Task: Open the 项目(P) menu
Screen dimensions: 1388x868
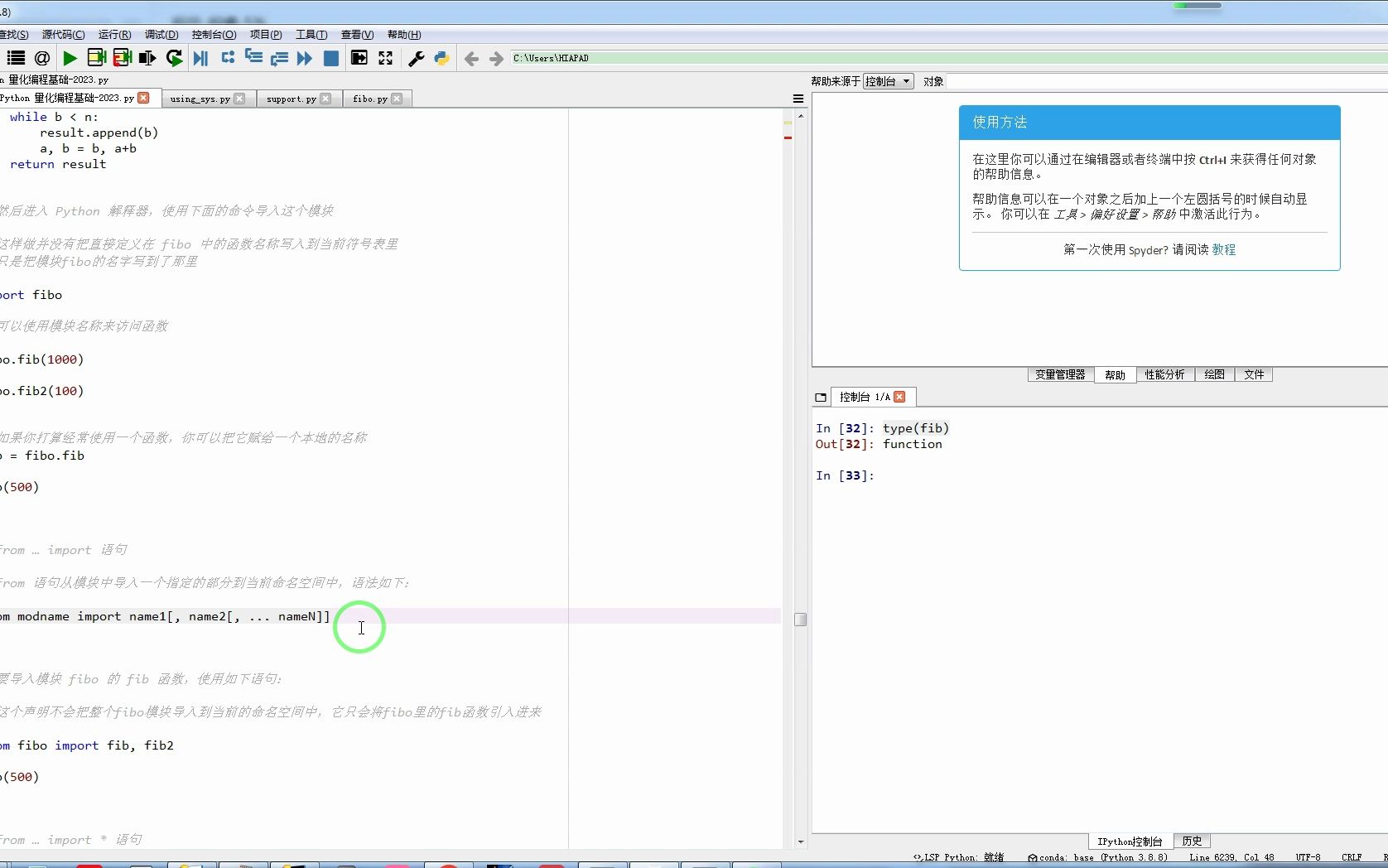Action: (x=266, y=35)
